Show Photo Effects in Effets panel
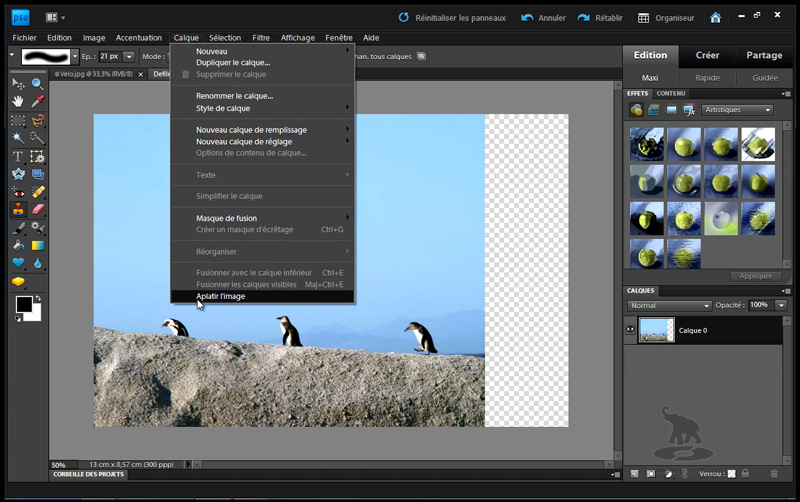This screenshot has width=800, height=502. [x=671, y=110]
